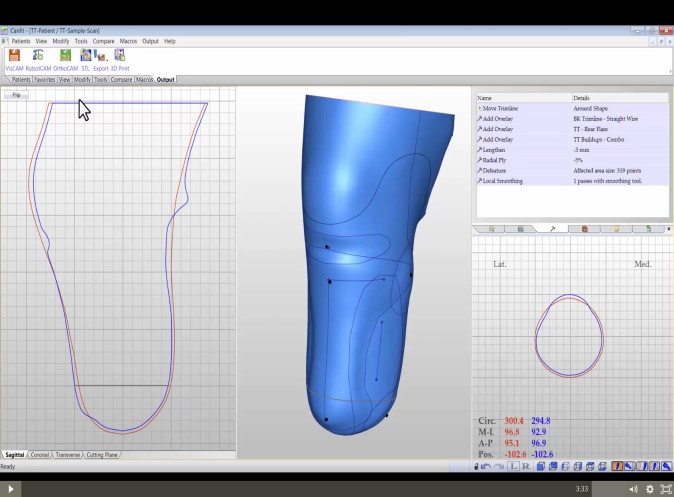Toggle the L side button
This screenshot has width=674, height=497.
click(513, 466)
